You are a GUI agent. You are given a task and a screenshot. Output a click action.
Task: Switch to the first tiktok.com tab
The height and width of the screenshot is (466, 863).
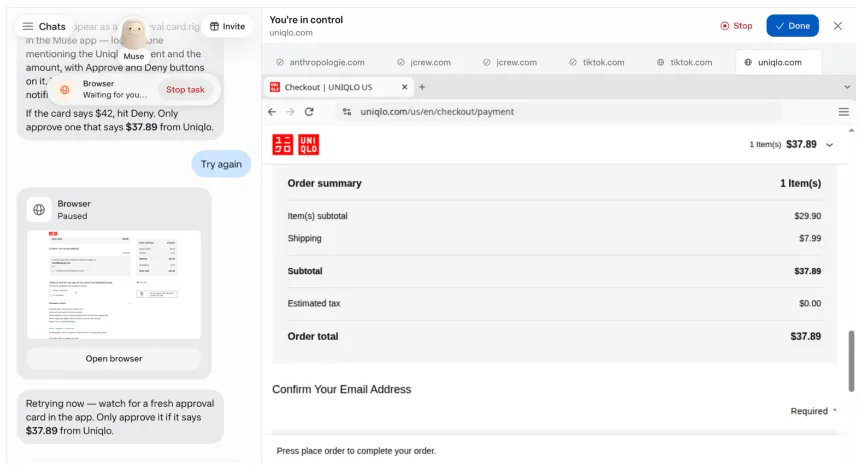[597, 62]
